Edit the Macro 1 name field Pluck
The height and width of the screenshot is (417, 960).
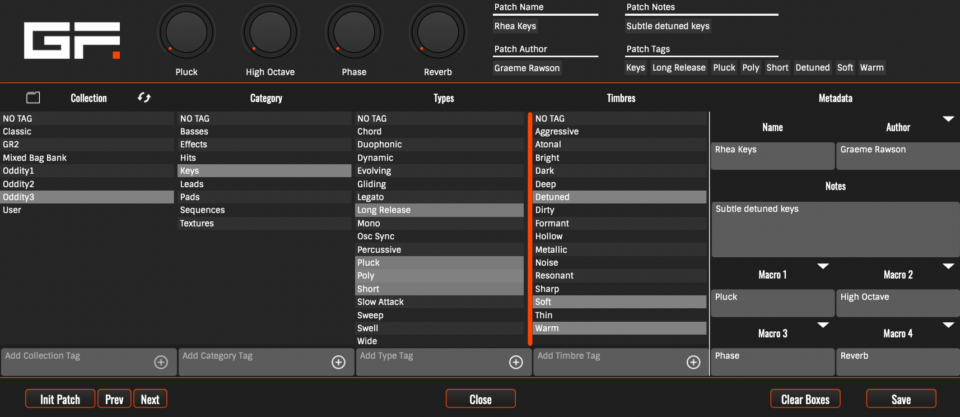coord(773,303)
